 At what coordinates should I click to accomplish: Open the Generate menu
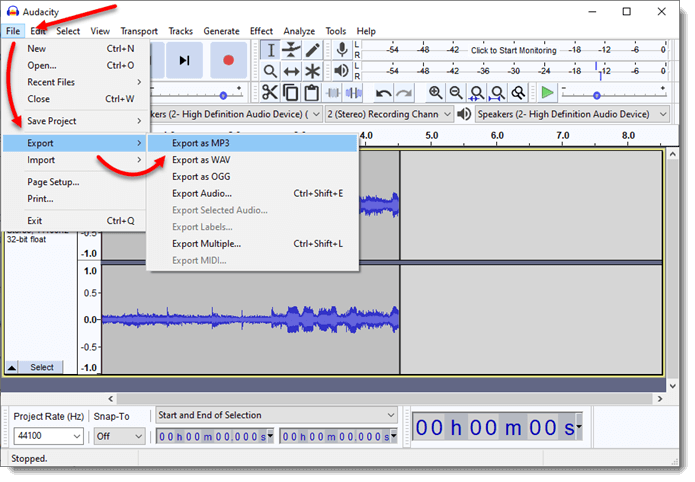pos(222,31)
